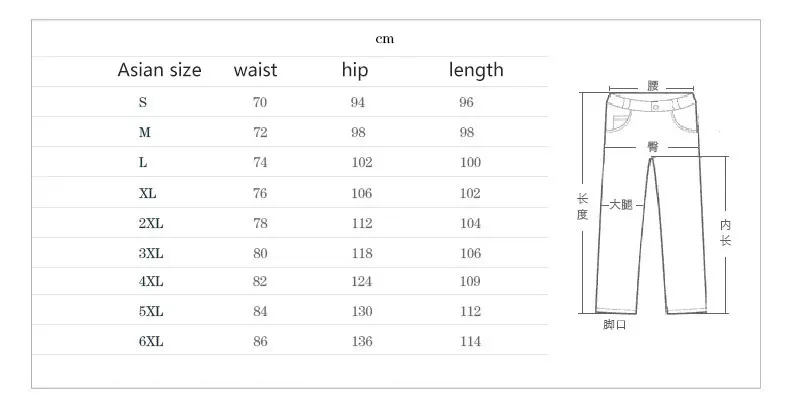Click hip value 124 in 4XL row
Screen dimensions: 790x400
[x=362, y=281]
